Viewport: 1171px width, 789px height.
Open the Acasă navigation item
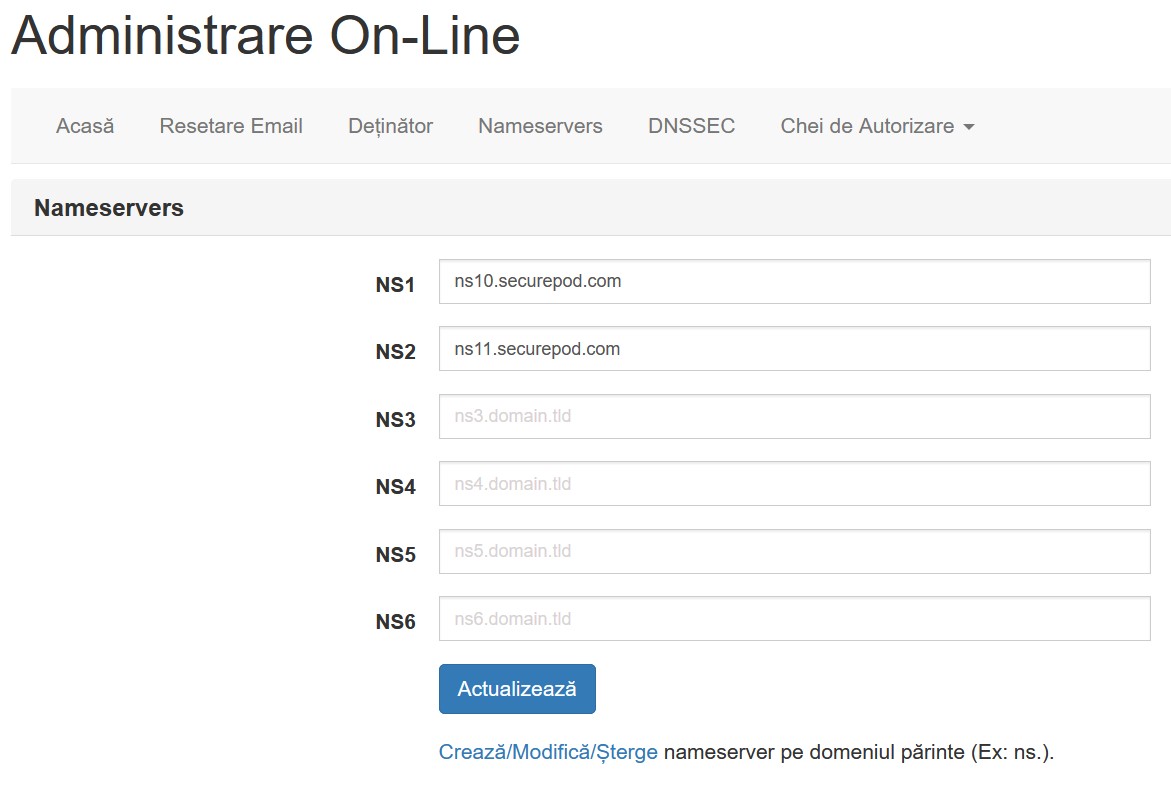click(x=85, y=126)
